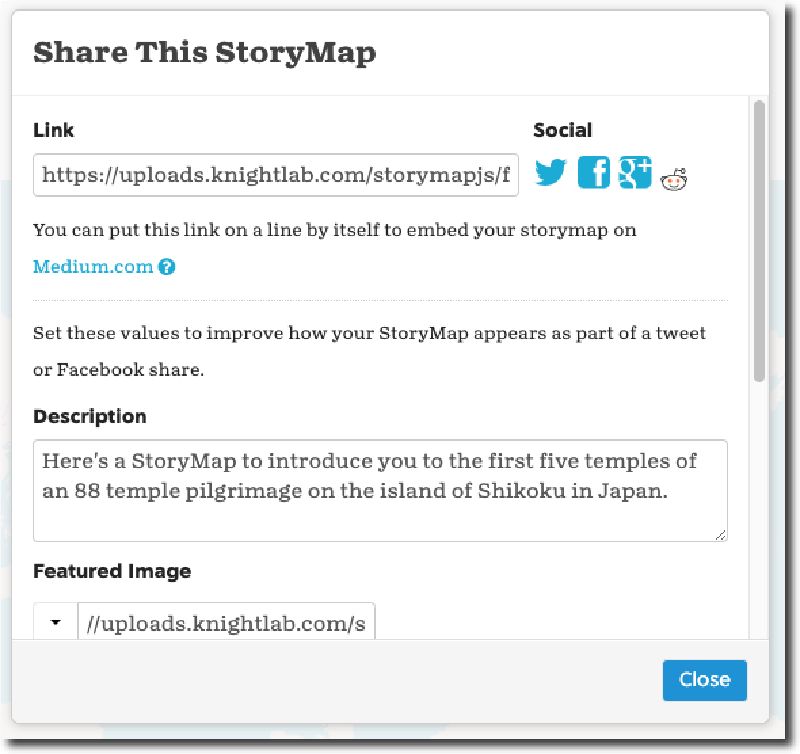Click the Reddit alien mascot icon
Image resolution: width=800 pixels, height=754 pixels.
click(x=672, y=175)
